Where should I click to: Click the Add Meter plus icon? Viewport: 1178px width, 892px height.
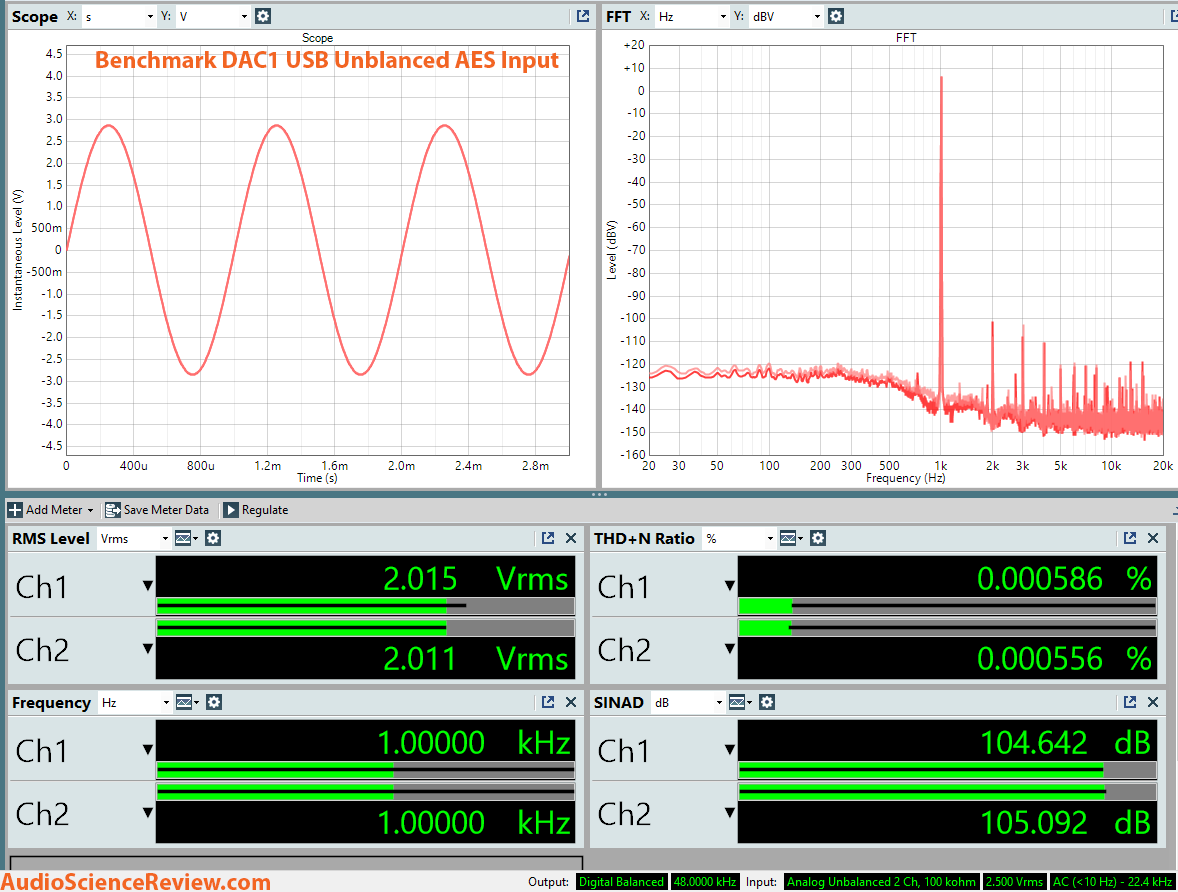coord(15,509)
